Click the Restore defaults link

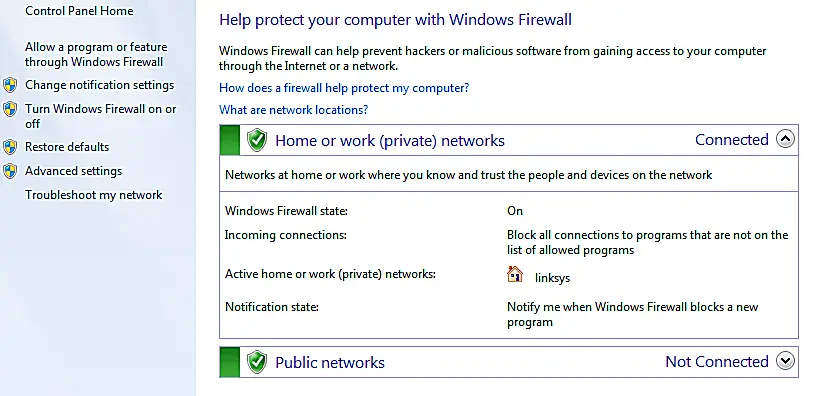(x=67, y=147)
